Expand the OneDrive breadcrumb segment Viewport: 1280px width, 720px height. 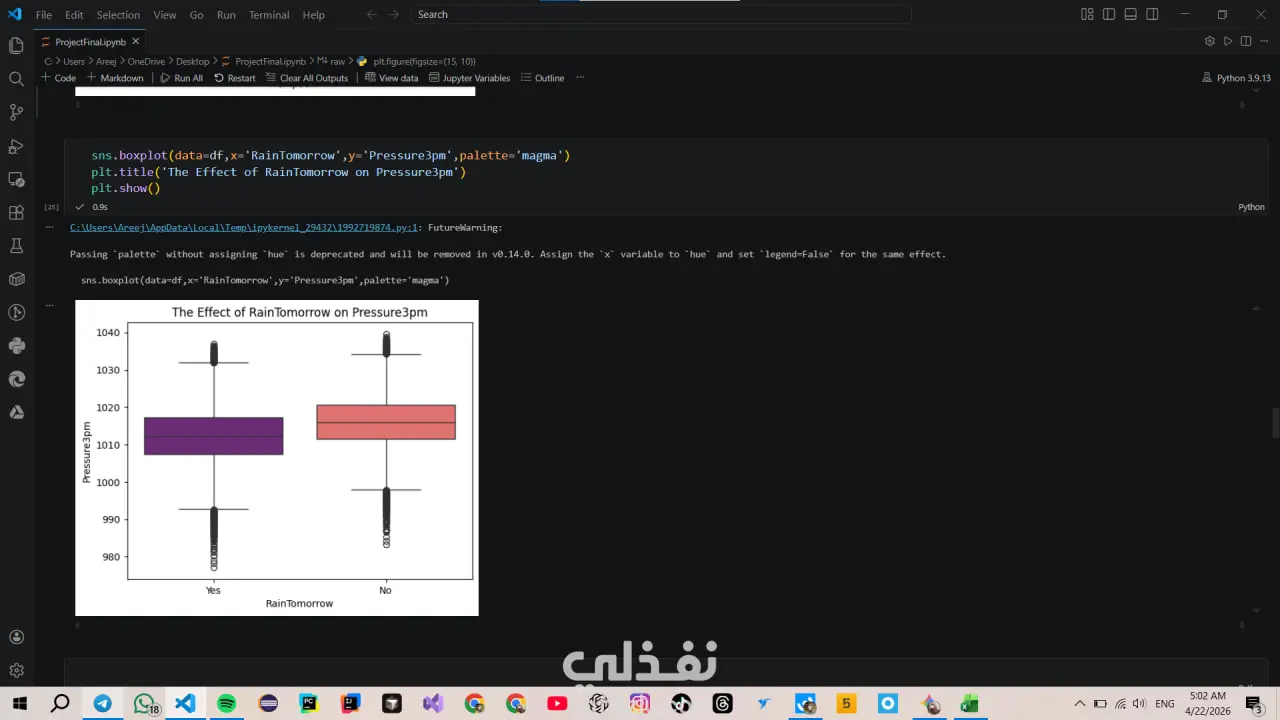tap(146, 61)
